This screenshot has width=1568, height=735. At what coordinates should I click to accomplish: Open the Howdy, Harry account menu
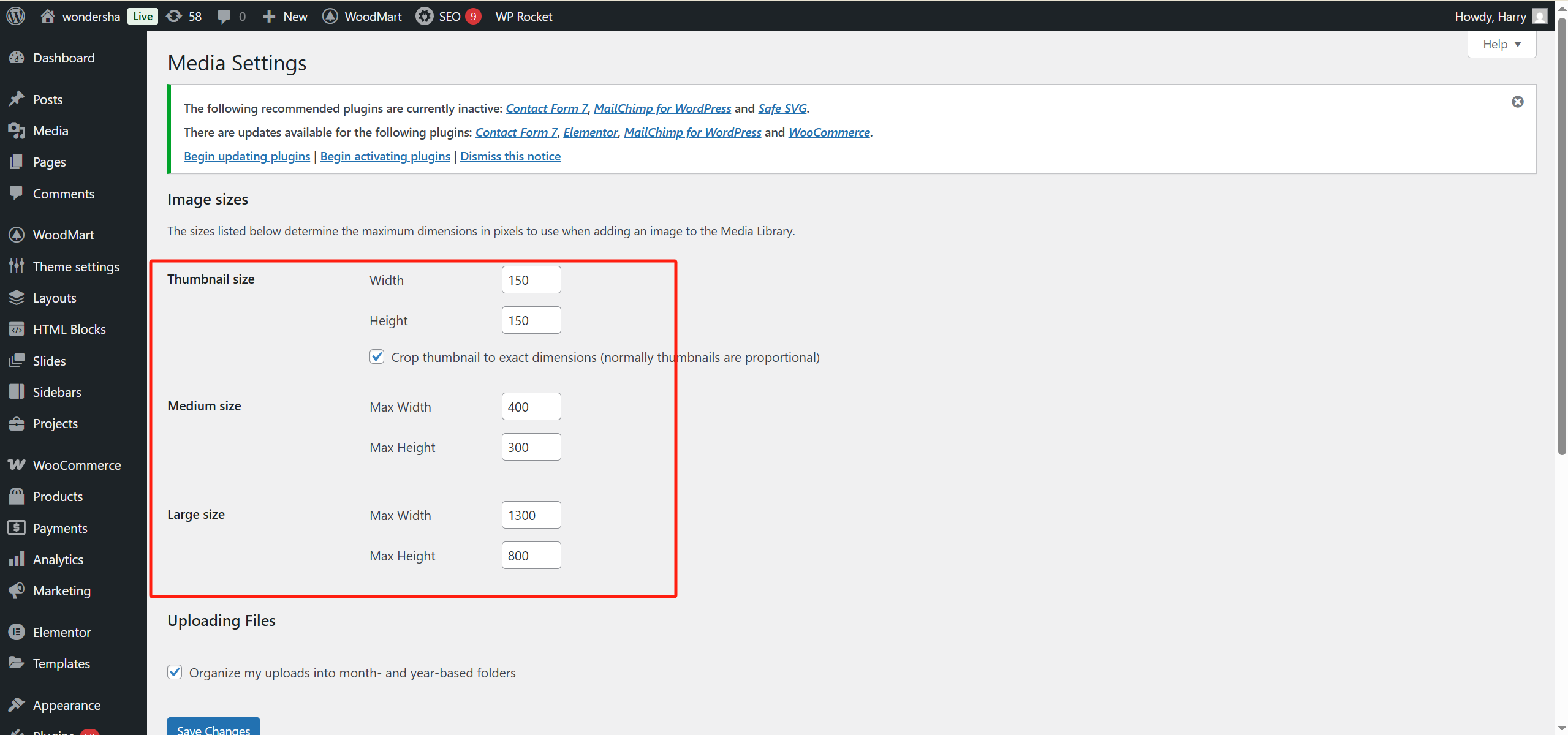click(x=1491, y=16)
